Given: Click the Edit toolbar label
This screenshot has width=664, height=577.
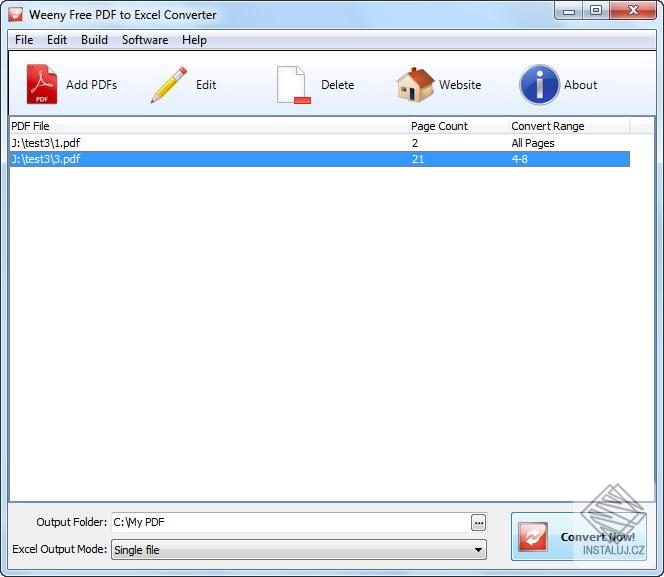Looking at the screenshot, I should [206, 85].
